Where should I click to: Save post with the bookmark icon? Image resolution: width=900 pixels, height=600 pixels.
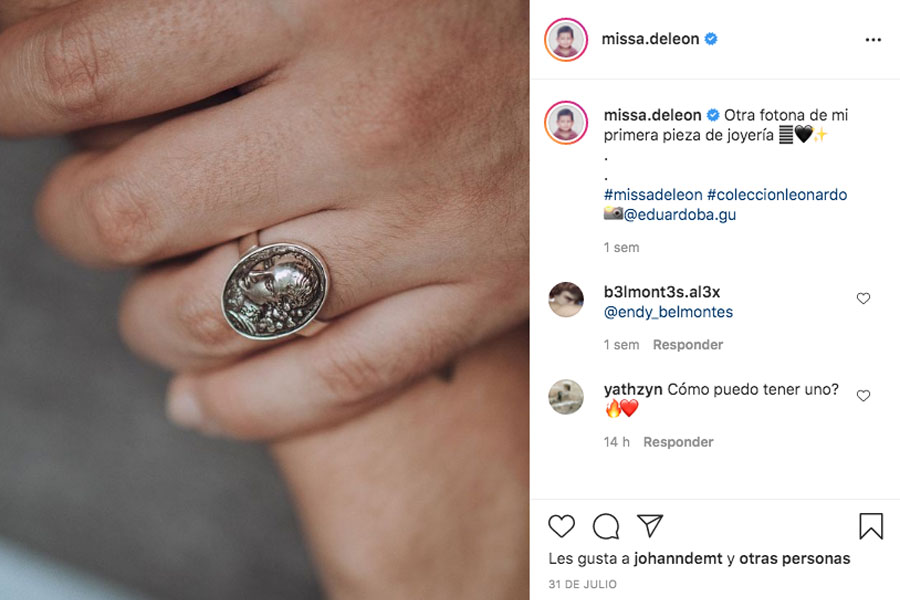coord(871,526)
